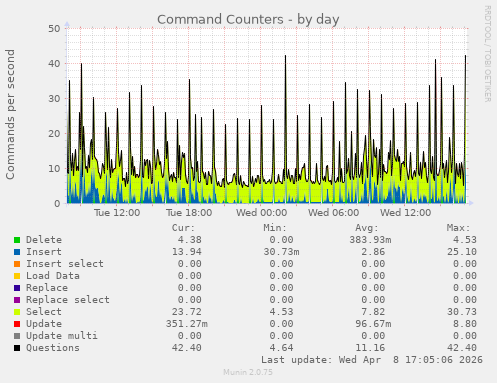Click Insert maximum value 25.10
Screen dimensions: 497x383
(462, 252)
